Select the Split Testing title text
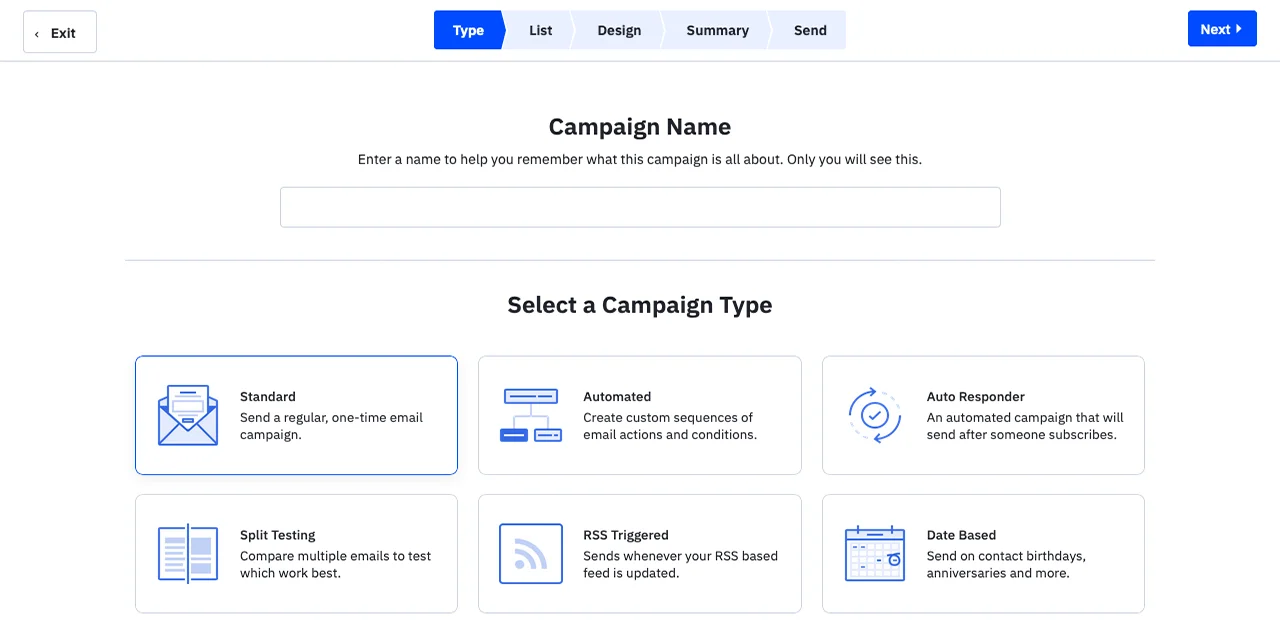This screenshot has height=640, width=1280. 278,535
